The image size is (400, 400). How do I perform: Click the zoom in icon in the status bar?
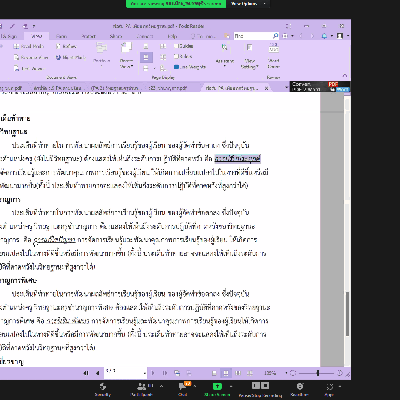tap(340, 373)
